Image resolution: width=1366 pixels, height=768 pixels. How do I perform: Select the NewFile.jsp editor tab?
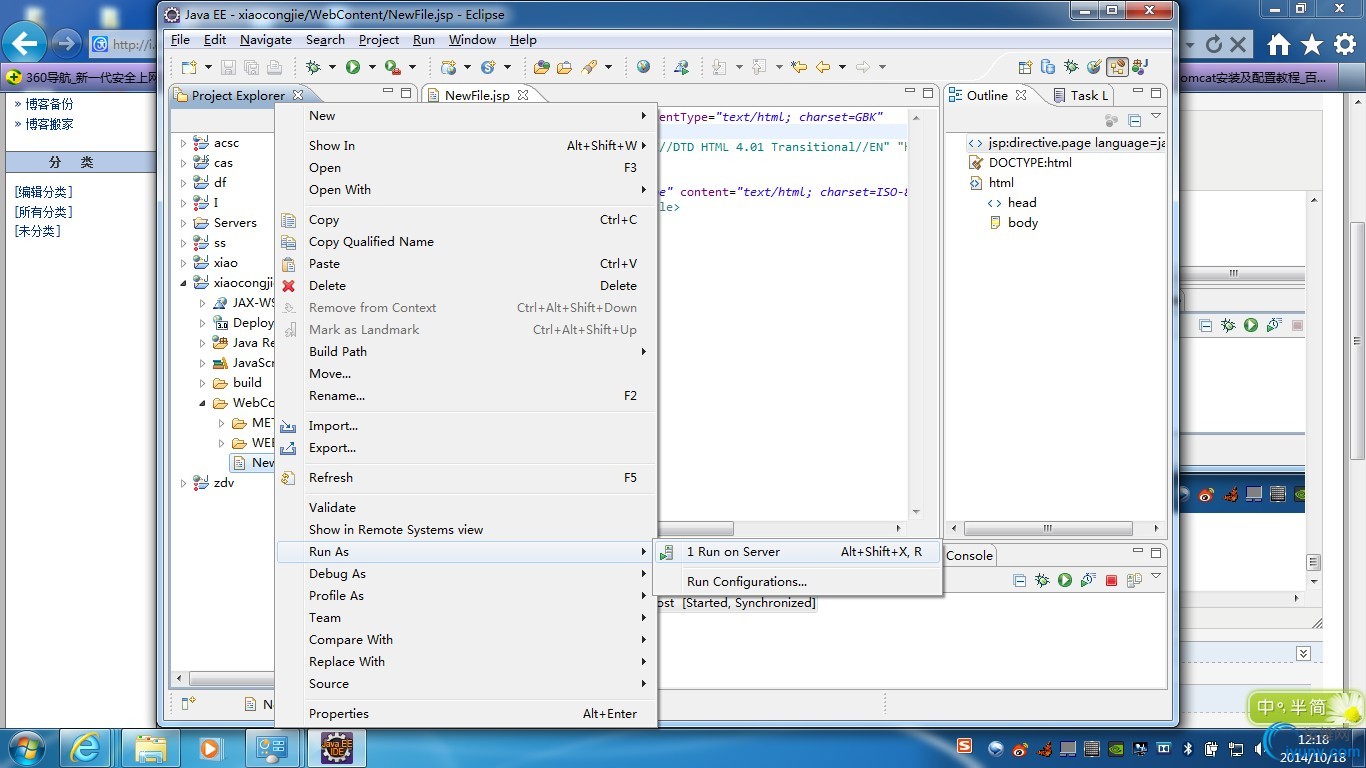(x=477, y=95)
